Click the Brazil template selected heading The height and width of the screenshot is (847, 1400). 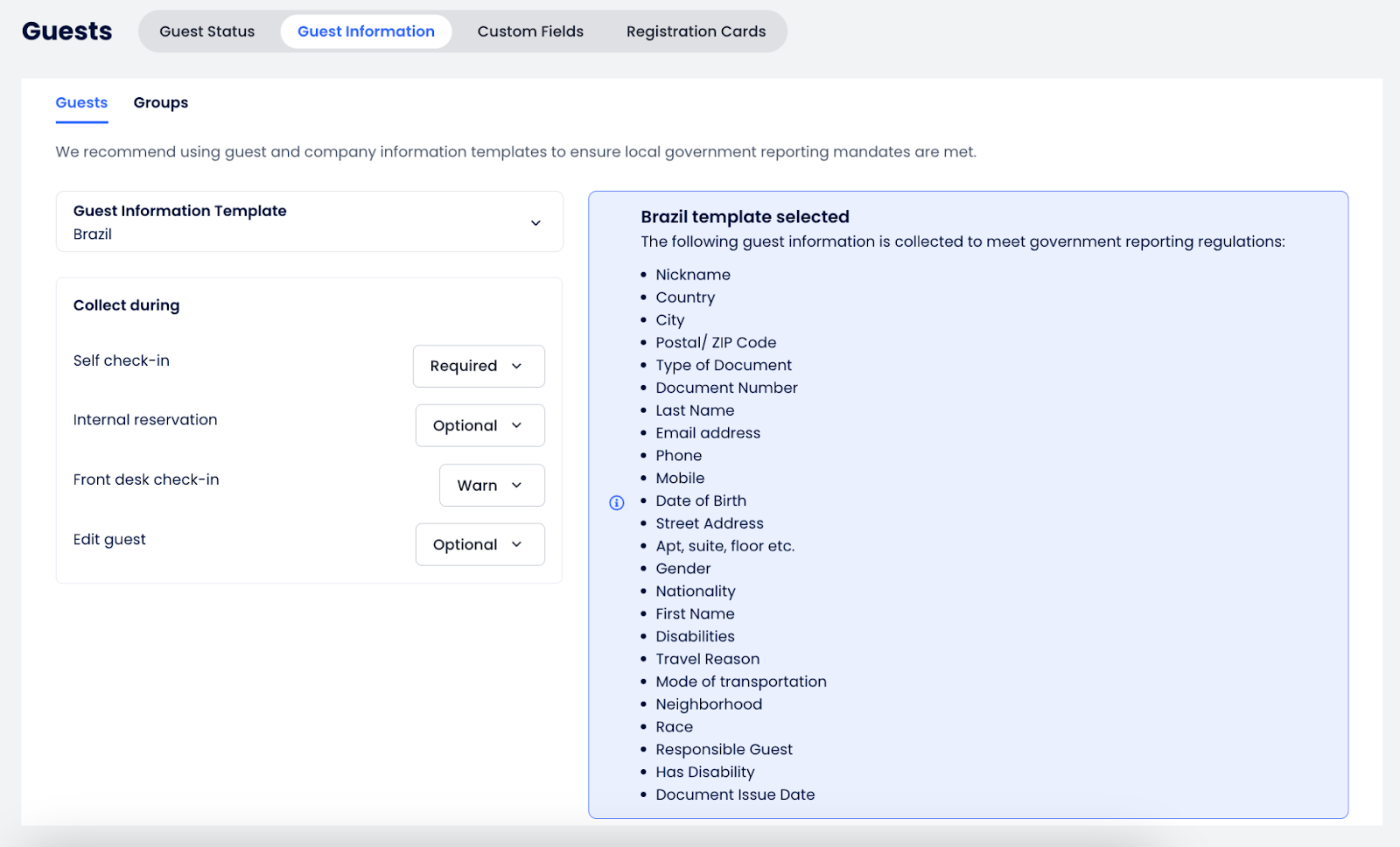click(x=745, y=217)
